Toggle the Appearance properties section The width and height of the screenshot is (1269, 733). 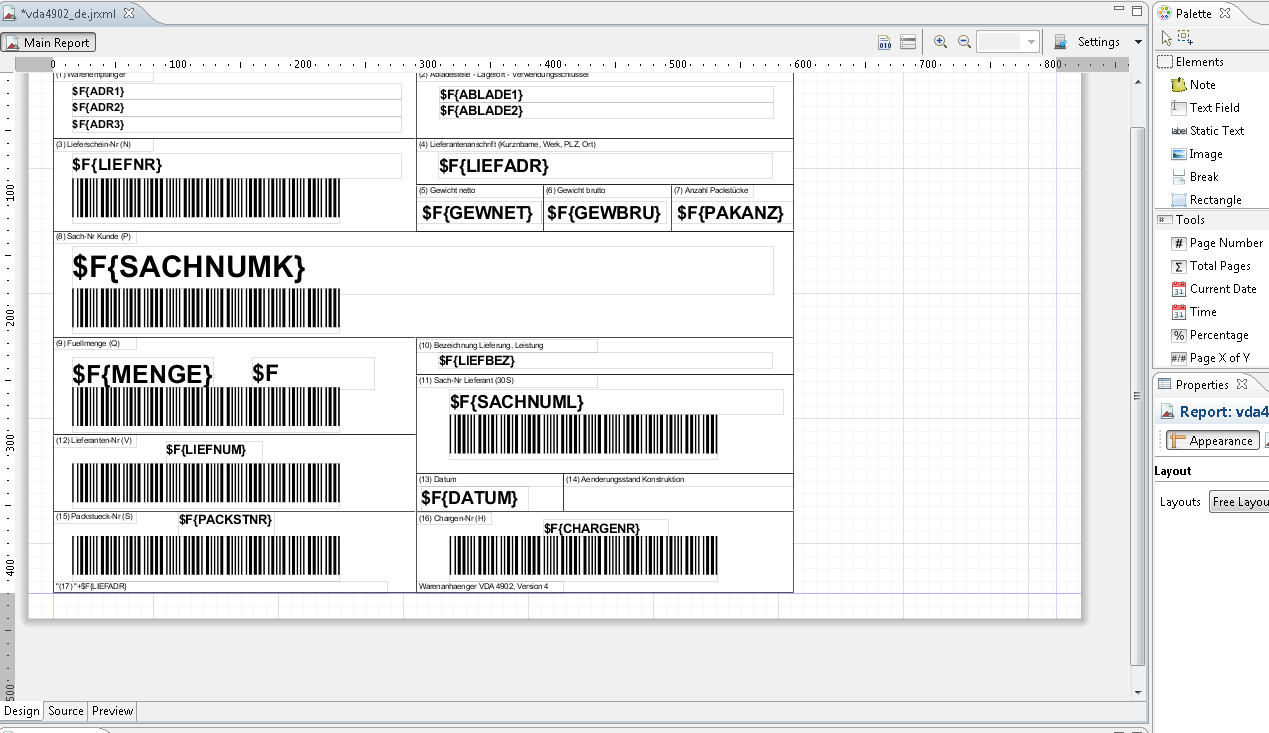(1211, 441)
